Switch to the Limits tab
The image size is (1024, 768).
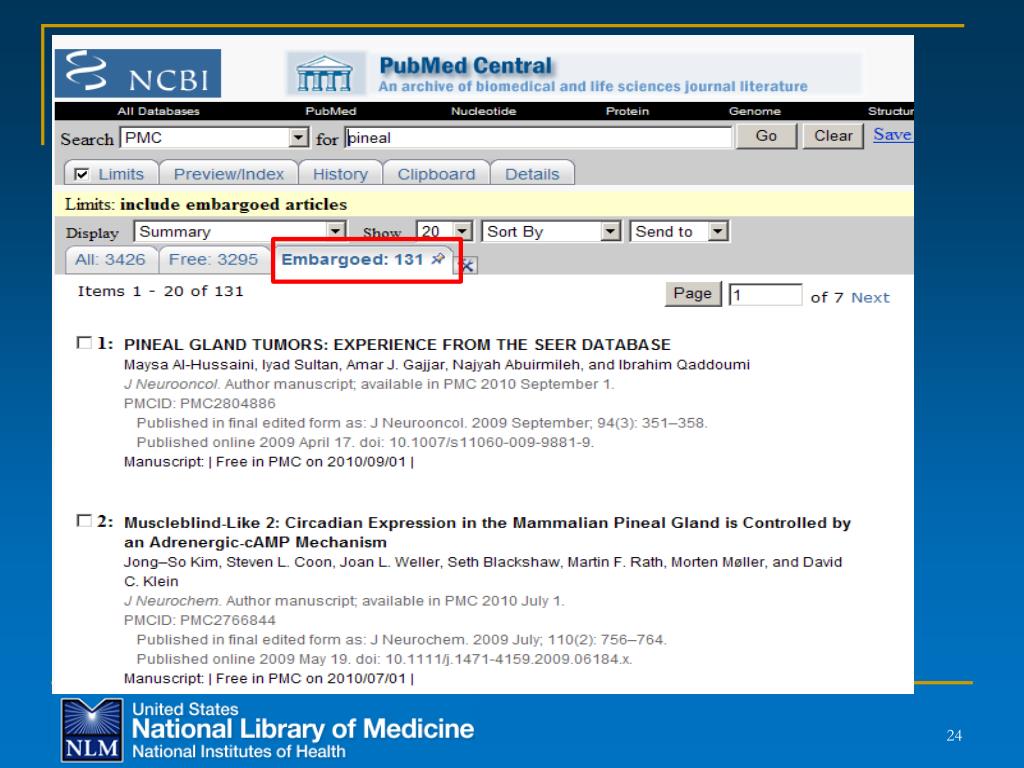tap(121, 174)
